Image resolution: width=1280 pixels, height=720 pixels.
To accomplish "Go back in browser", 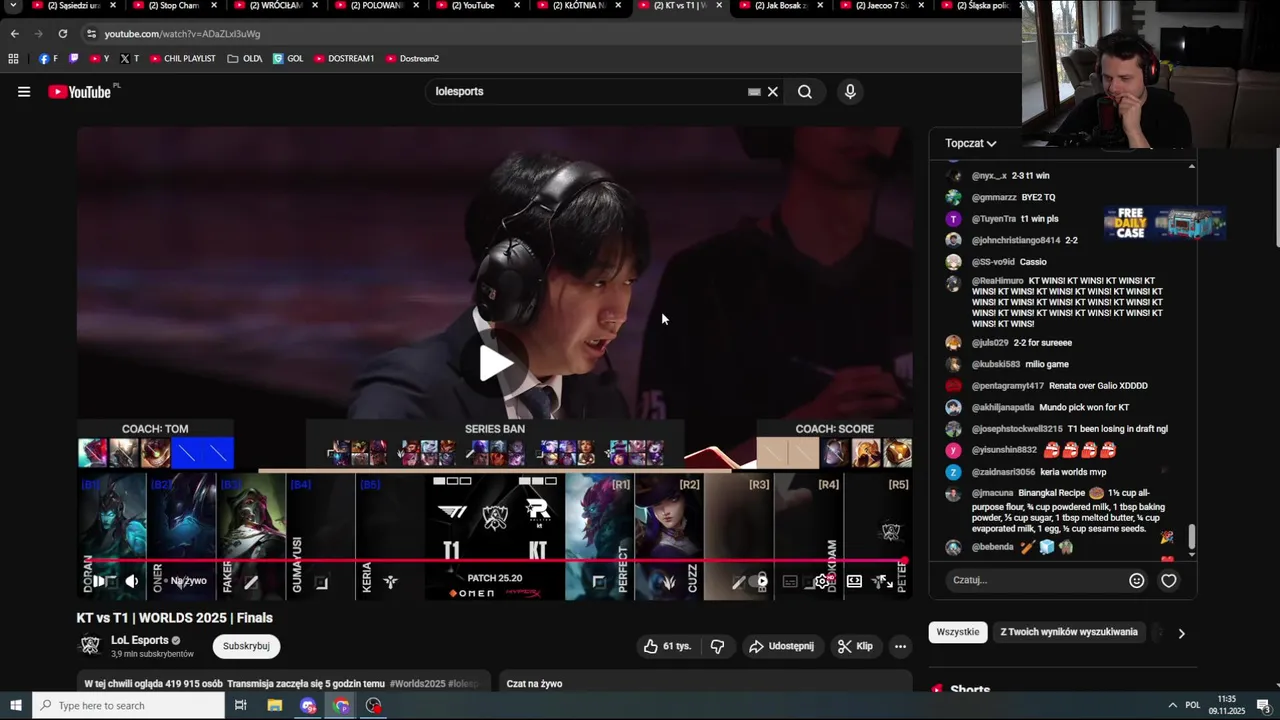I will (14, 33).
